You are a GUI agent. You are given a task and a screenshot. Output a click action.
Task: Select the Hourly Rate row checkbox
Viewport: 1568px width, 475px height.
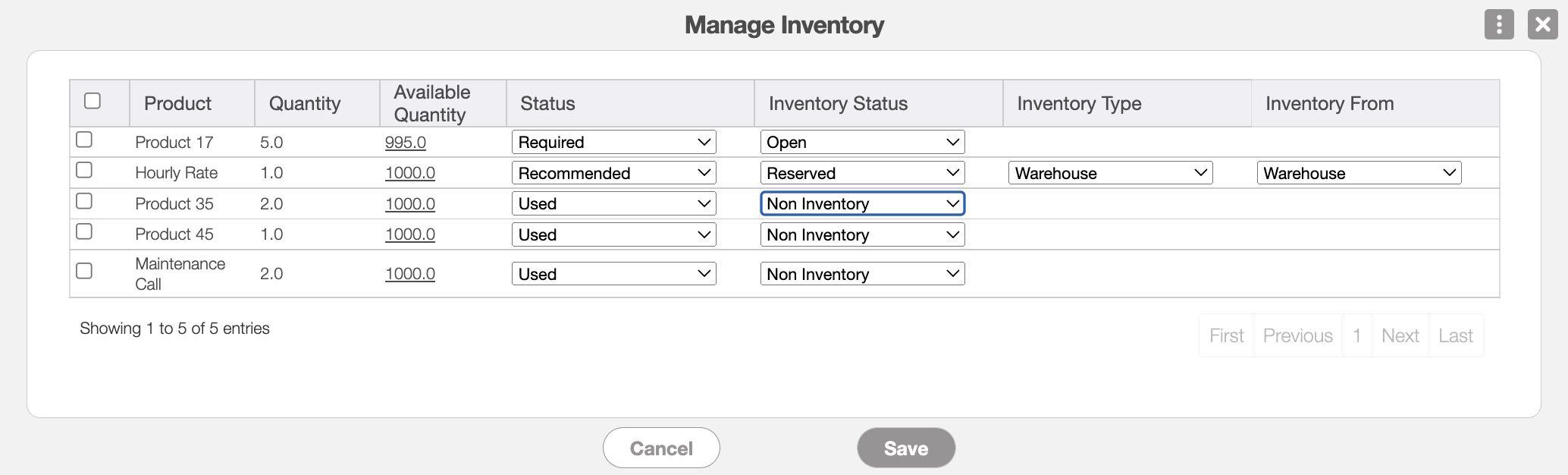pos(84,170)
